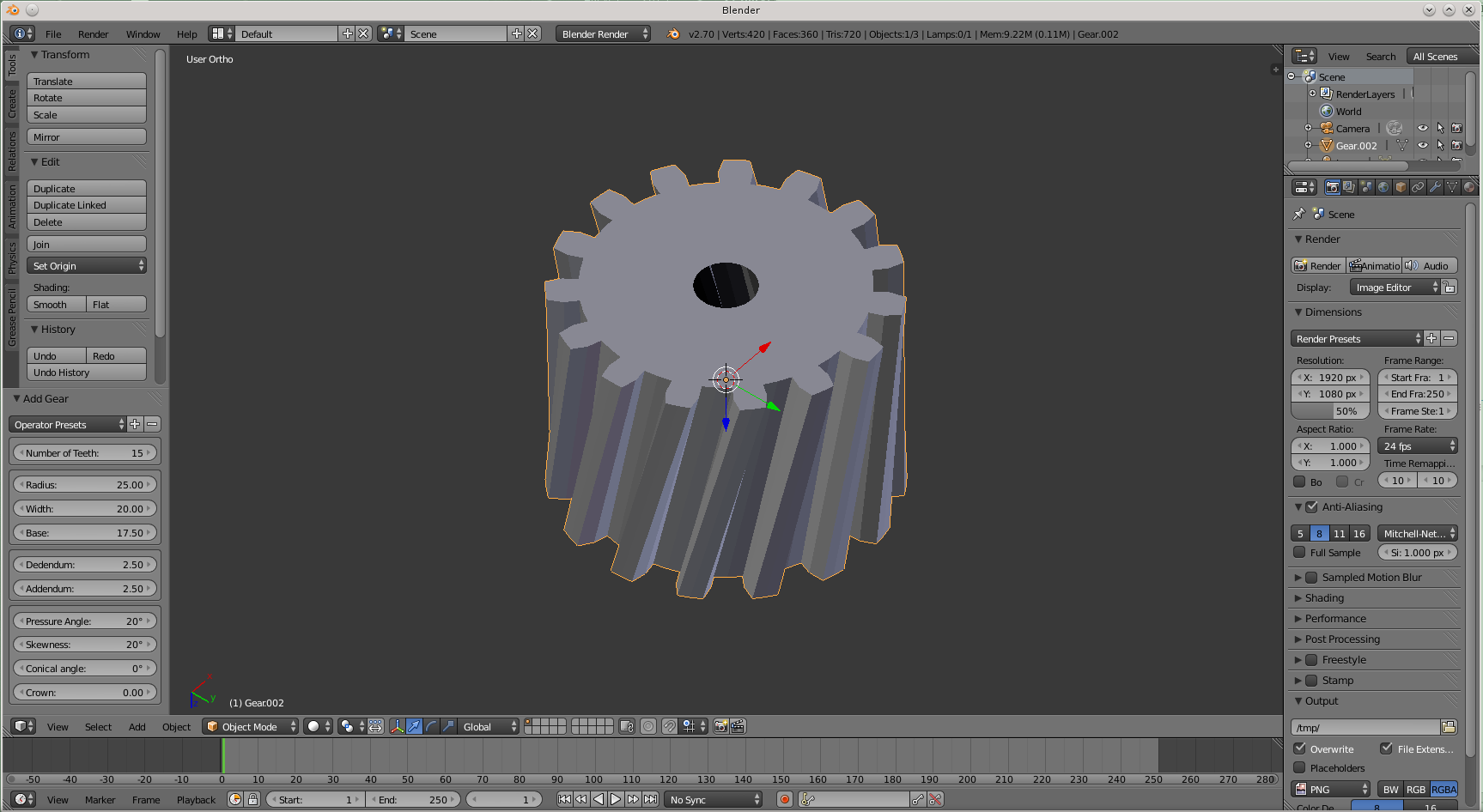Toggle Gear.002 selectability cursor icon
The height and width of the screenshot is (812, 1483).
[1440, 145]
